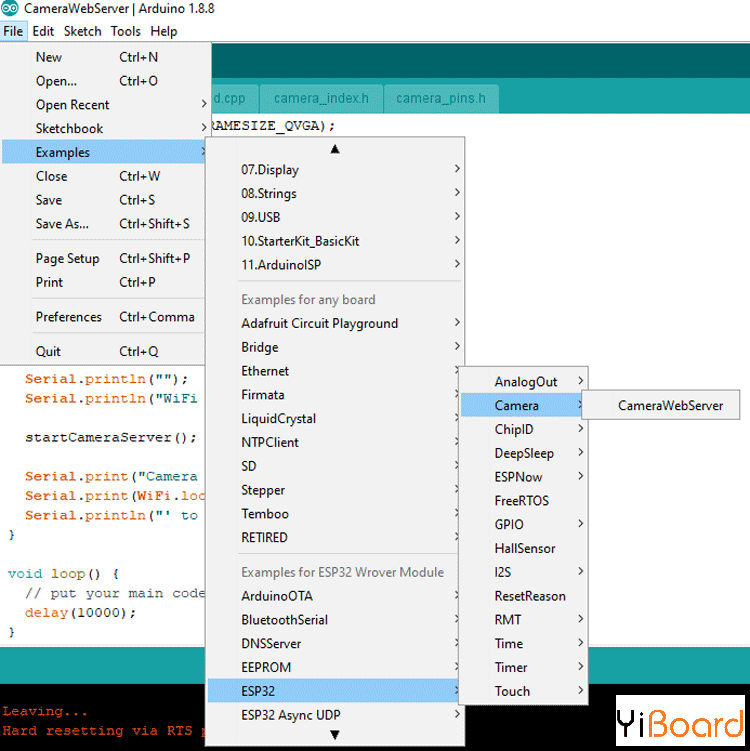Expand the Bridge examples
The width and height of the screenshot is (750, 751).
pyautogui.click(x=335, y=347)
